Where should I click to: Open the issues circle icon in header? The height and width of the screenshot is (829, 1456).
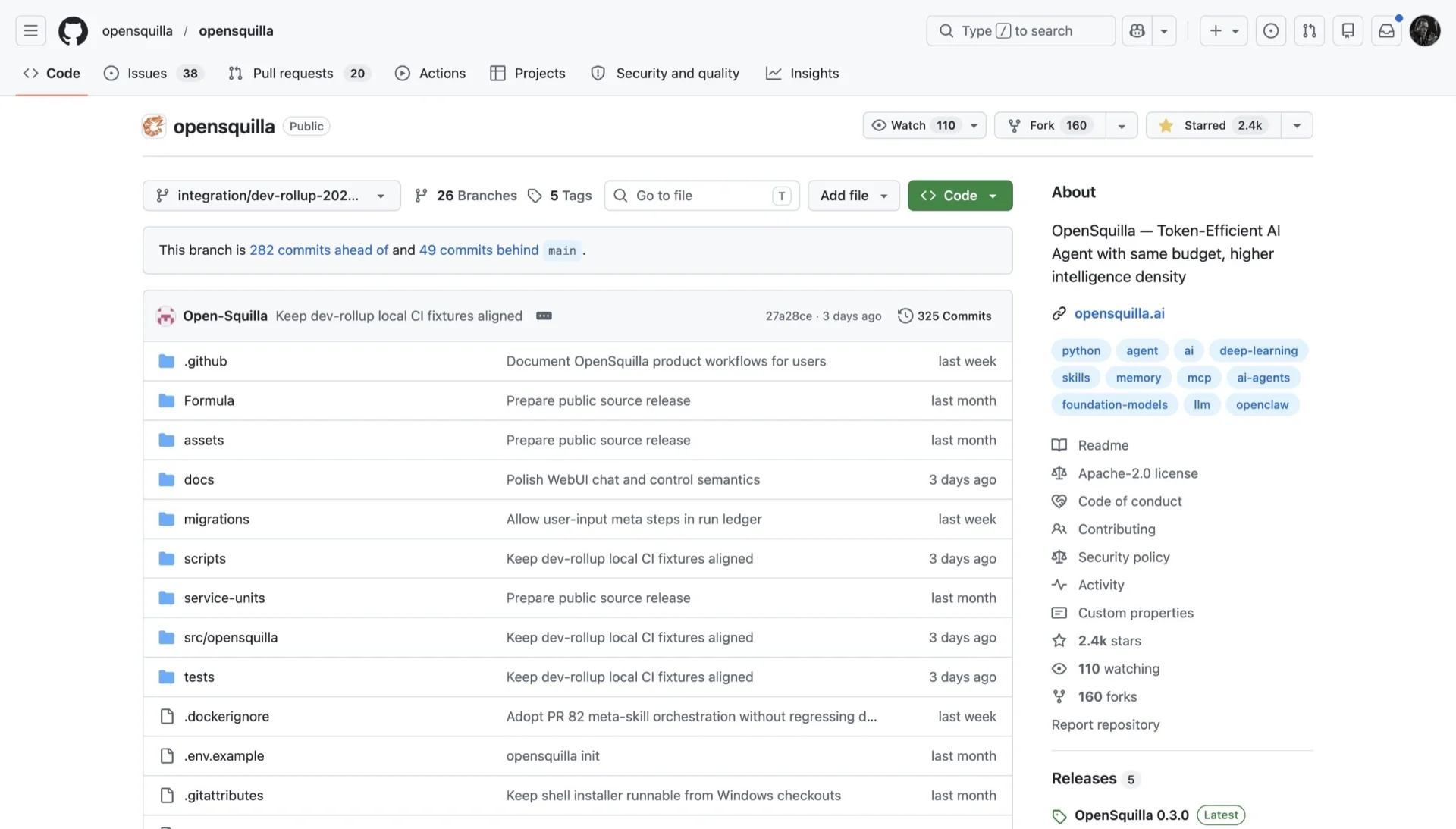1271,31
